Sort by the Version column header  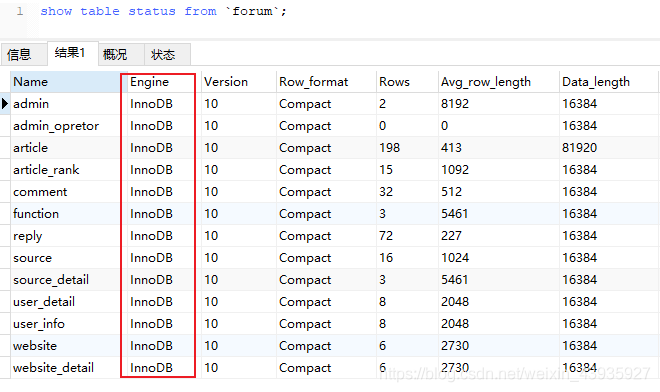coord(239,82)
